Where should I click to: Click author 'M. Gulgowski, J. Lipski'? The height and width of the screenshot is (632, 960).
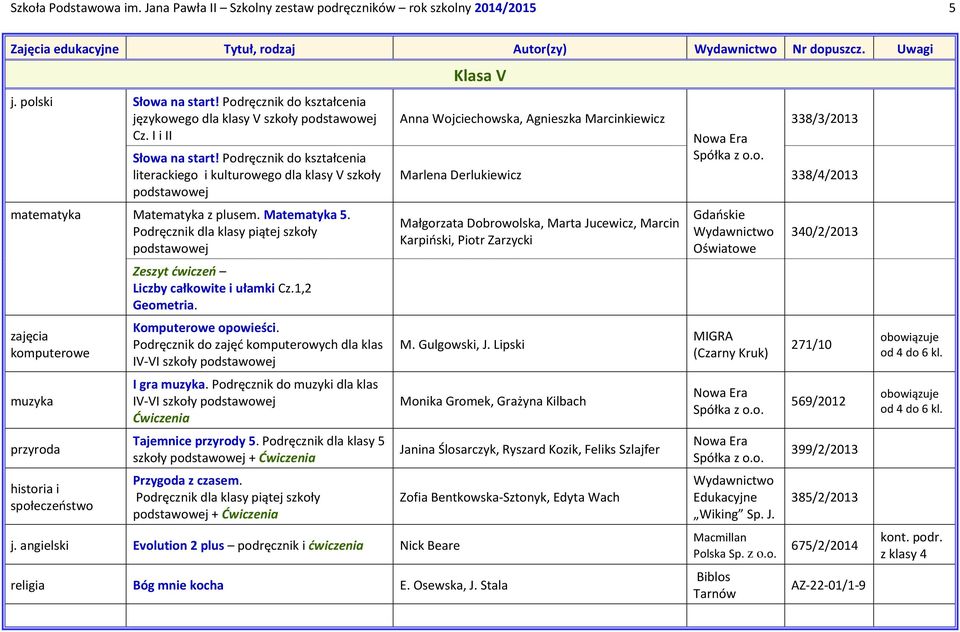point(462,344)
